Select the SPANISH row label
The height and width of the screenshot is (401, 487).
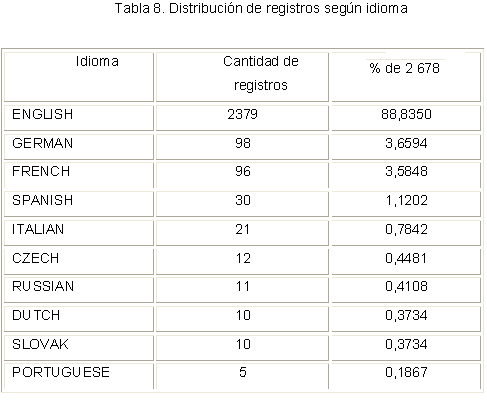click(43, 200)
